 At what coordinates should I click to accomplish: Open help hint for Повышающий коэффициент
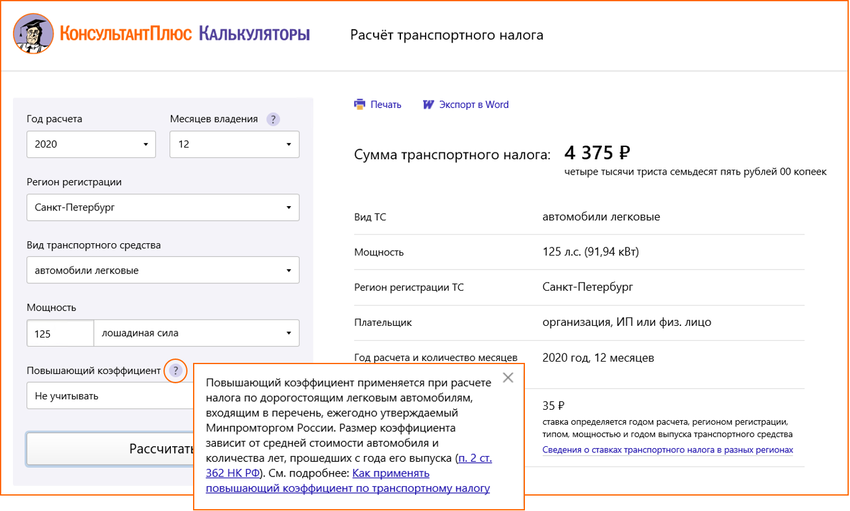tap(175, 371)
